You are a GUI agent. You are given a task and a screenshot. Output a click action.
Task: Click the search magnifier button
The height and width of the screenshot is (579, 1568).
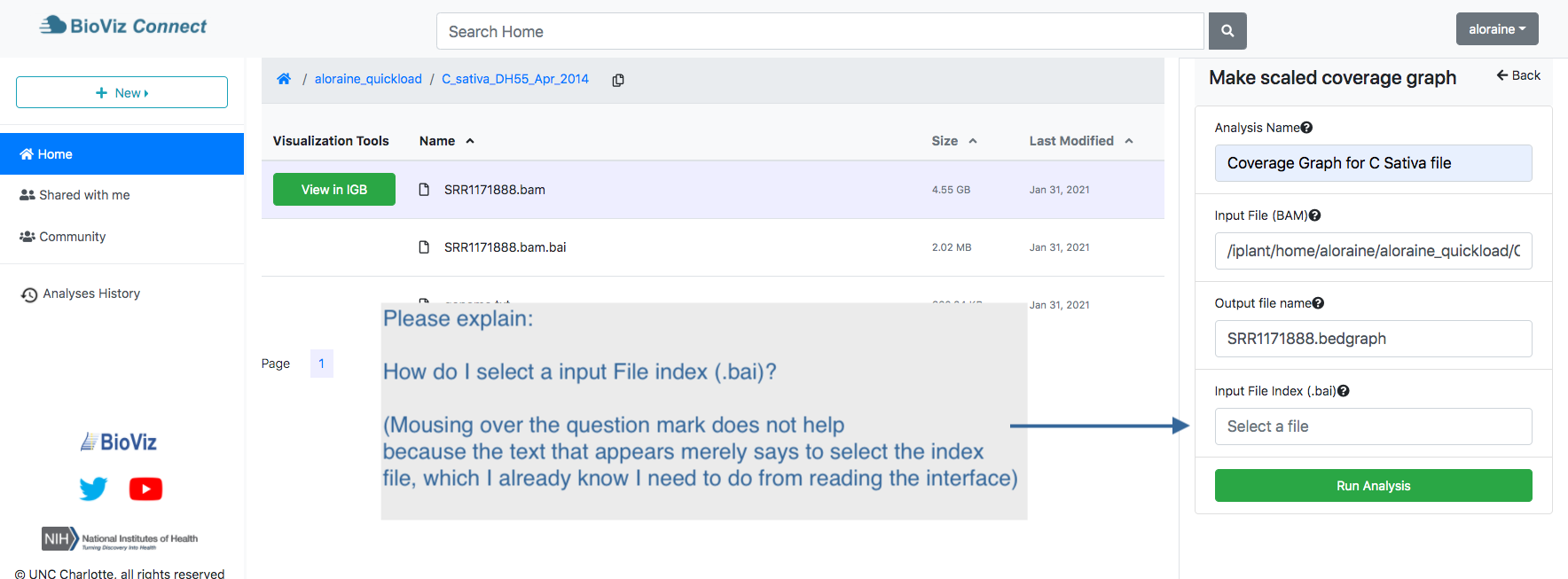pyautogui.click(x=1227, y=31)
